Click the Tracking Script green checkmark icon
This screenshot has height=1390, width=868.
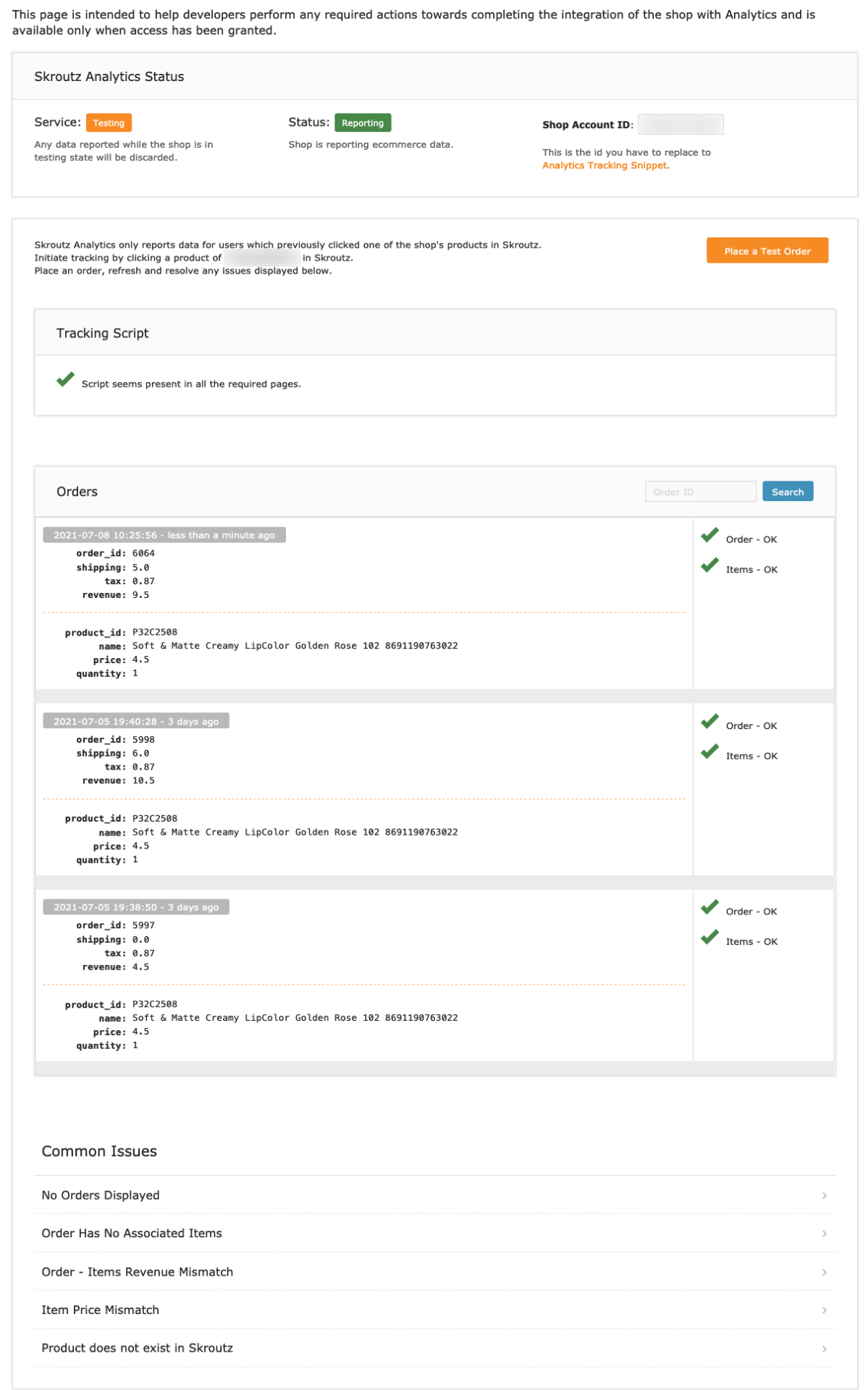point(65,380)
